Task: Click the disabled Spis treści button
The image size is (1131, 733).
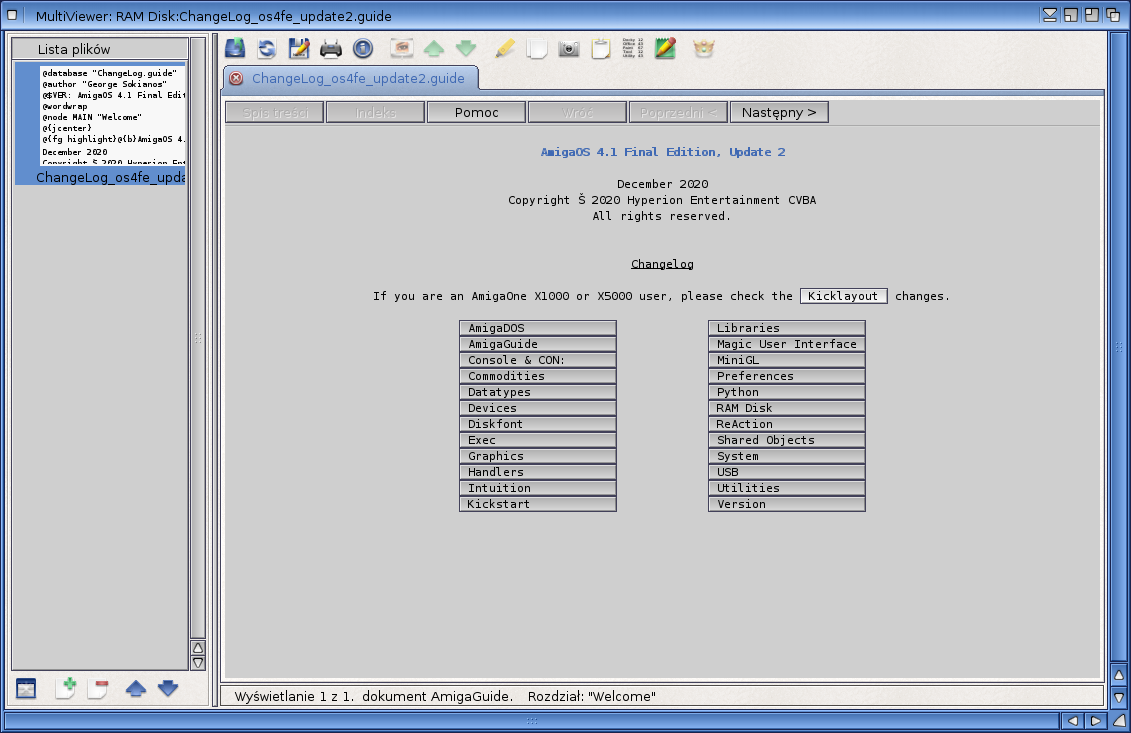Action: pyautogui.click(x=275, y=113)
